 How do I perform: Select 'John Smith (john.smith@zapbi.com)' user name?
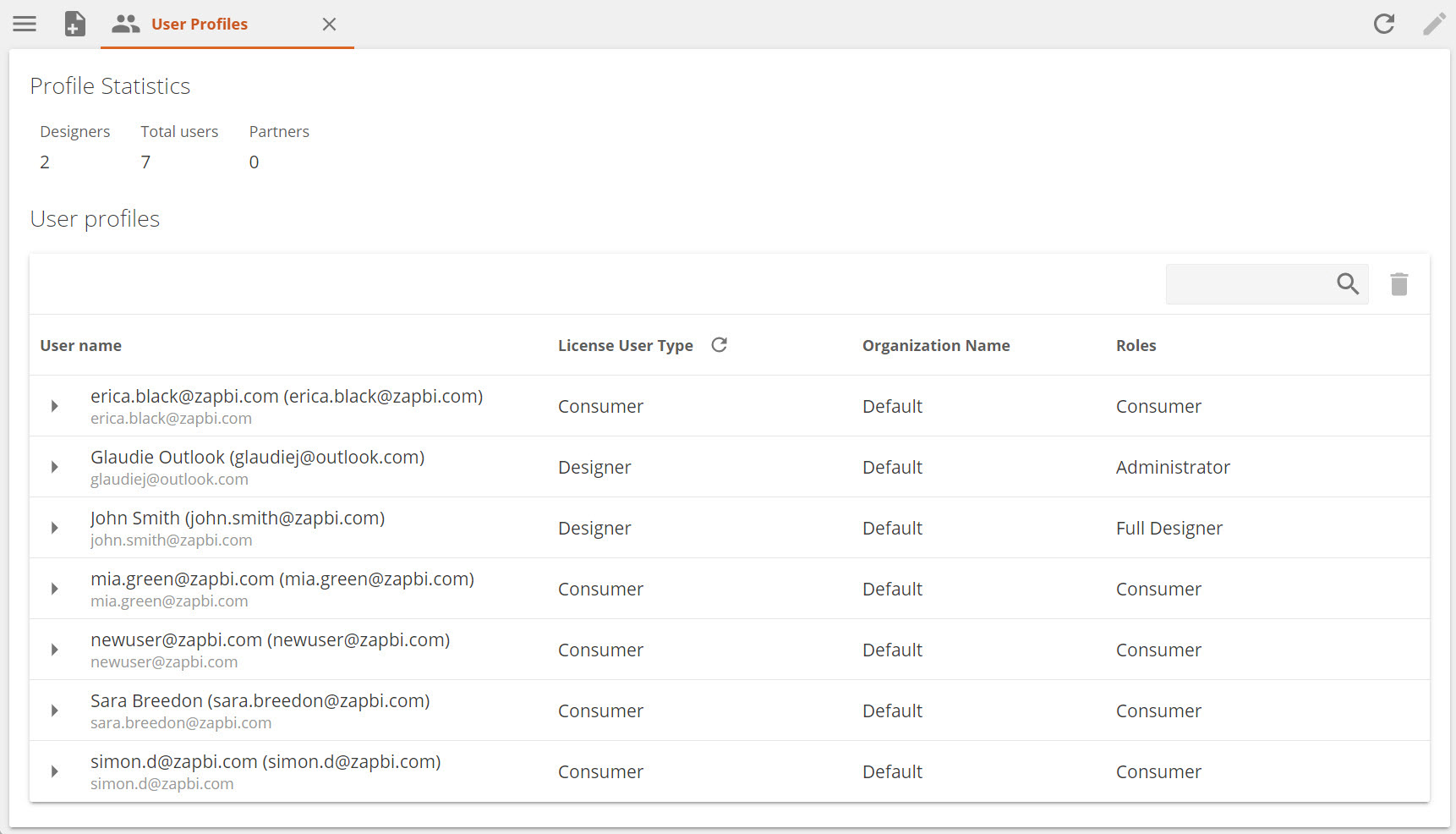[x=238, y=518]
